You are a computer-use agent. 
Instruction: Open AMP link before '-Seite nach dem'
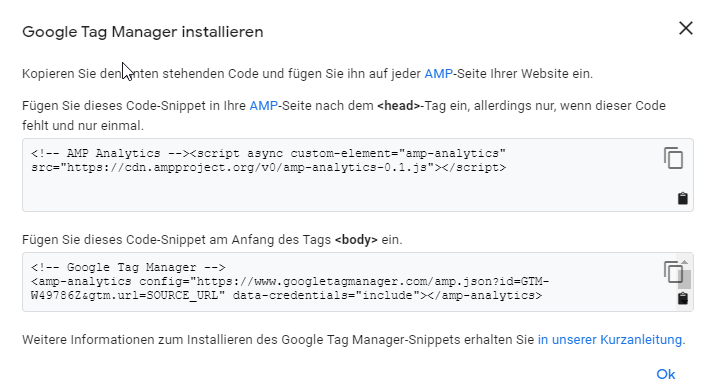pyautogui.click(x=263, y=106)
